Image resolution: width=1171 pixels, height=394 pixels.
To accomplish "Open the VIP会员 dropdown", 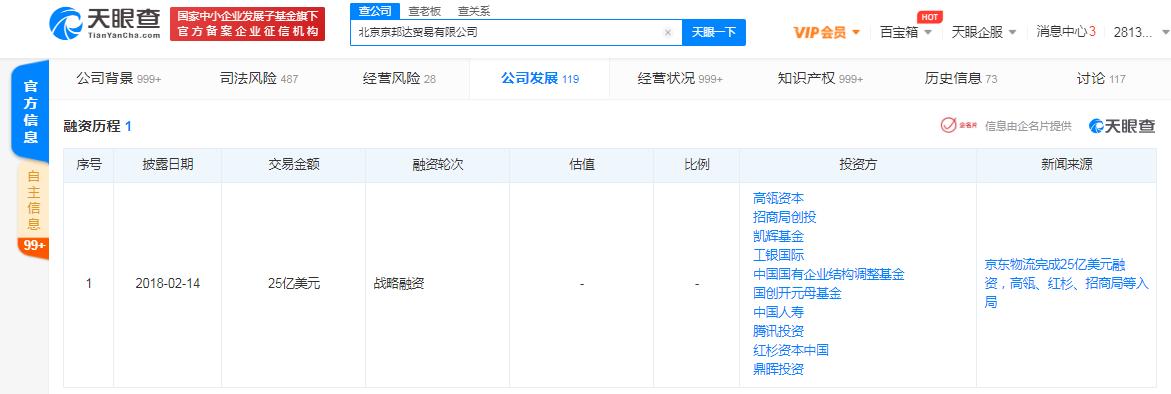I will pos(827,32).
